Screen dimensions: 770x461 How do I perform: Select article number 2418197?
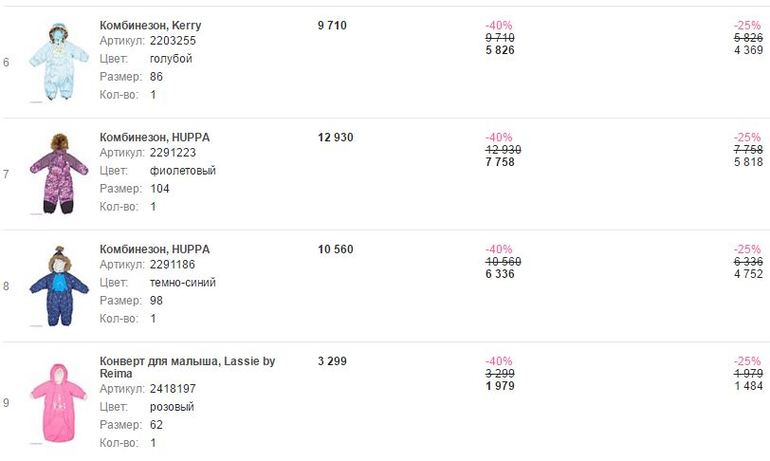click(173, 389)
